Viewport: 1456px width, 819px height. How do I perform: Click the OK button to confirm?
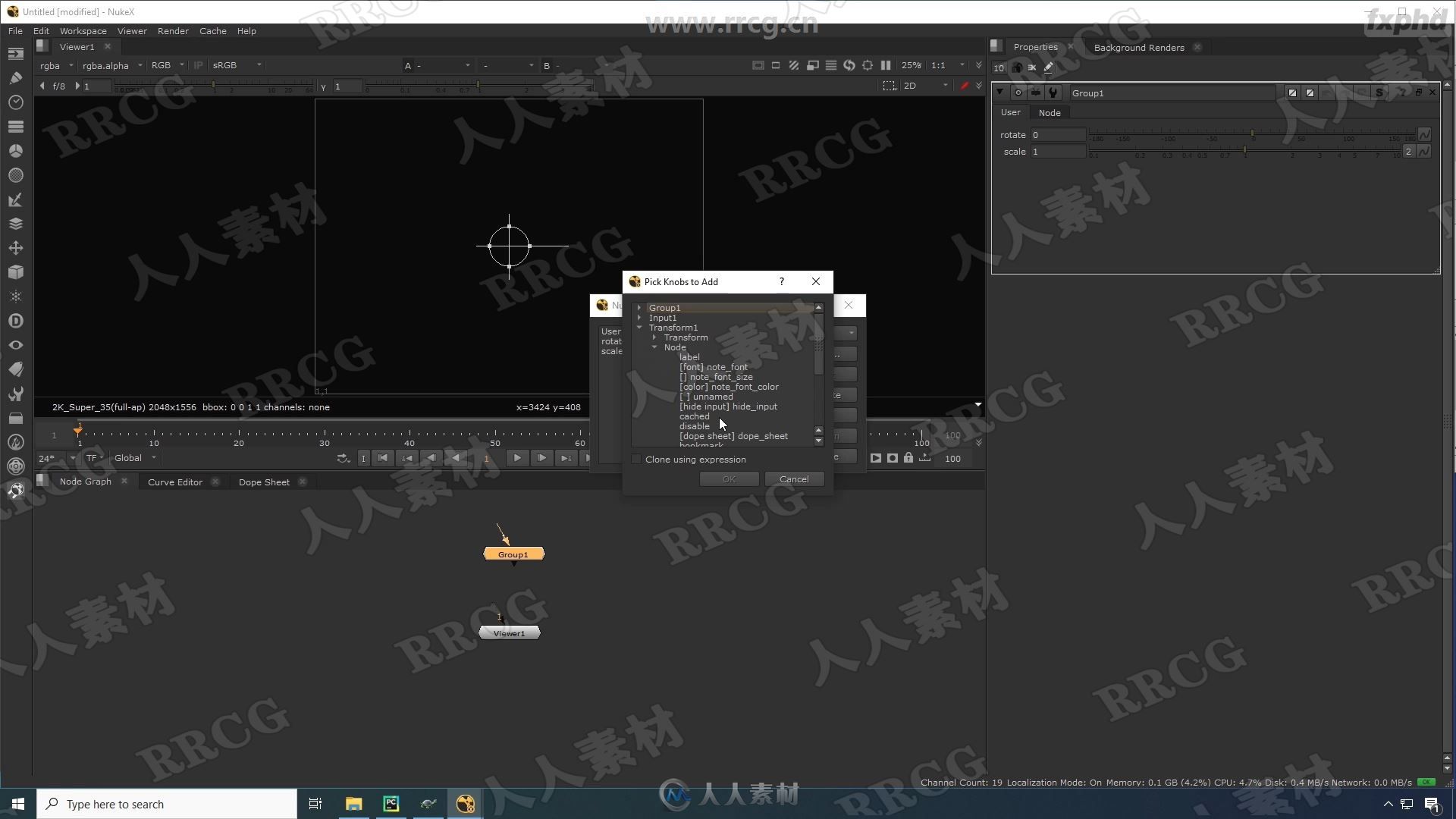coord(728,478)
